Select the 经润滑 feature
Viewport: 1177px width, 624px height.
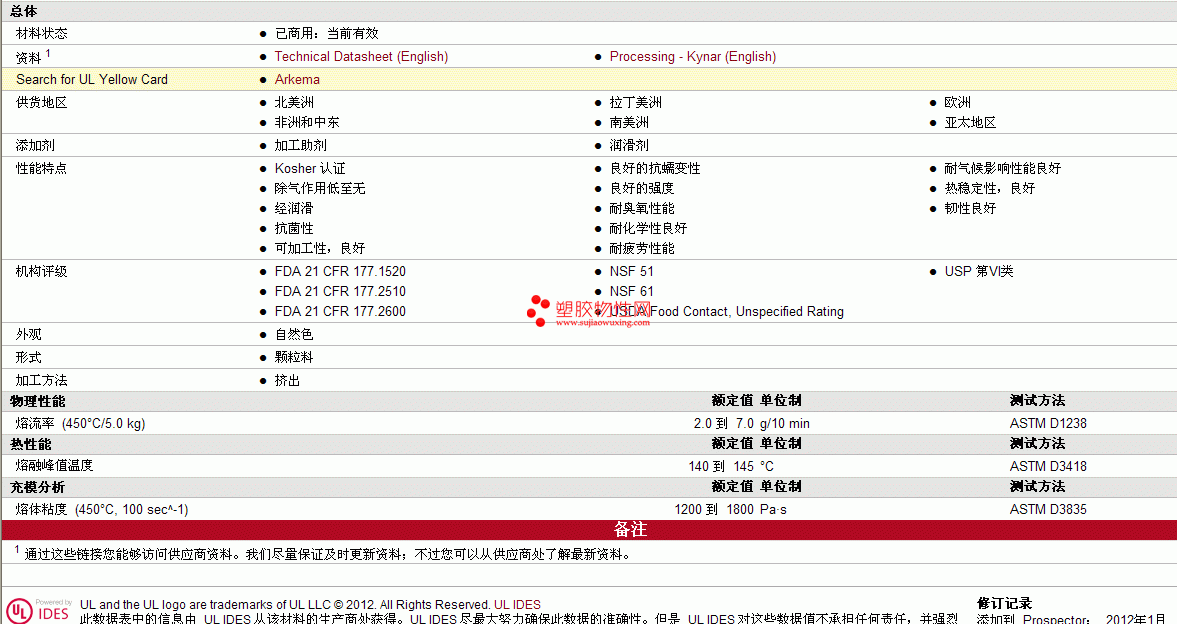[x=294, y=209]
